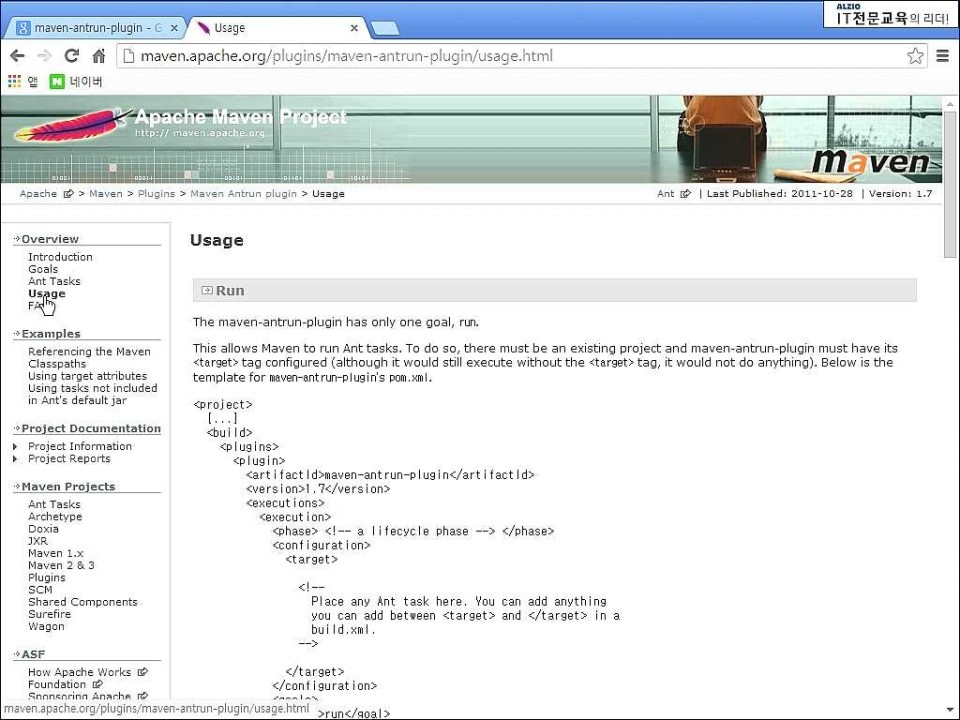Screen dimensions: 960x720
Task: Go to the Maven breadcrumb link
Action: point(106,193)
